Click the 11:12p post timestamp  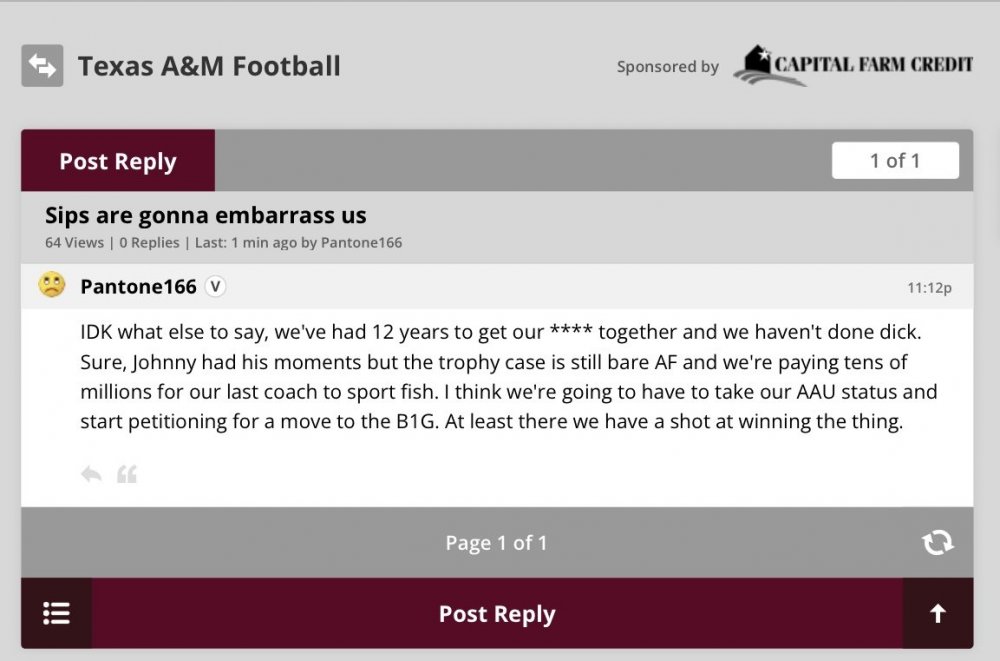[929, 288]
